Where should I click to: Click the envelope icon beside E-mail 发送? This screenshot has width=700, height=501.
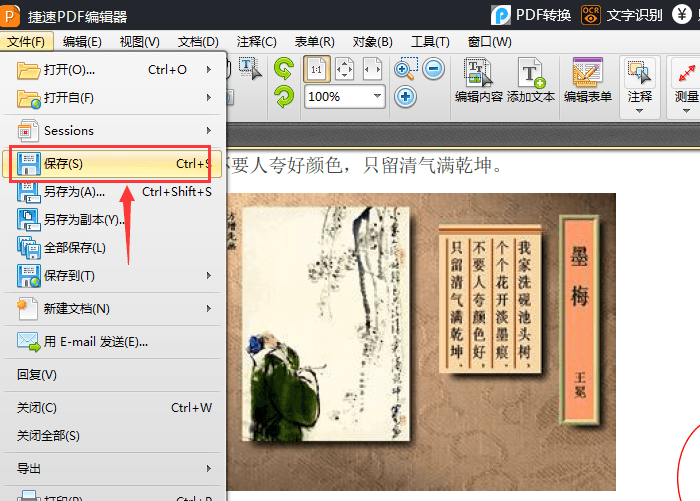(x=29, y=342)
